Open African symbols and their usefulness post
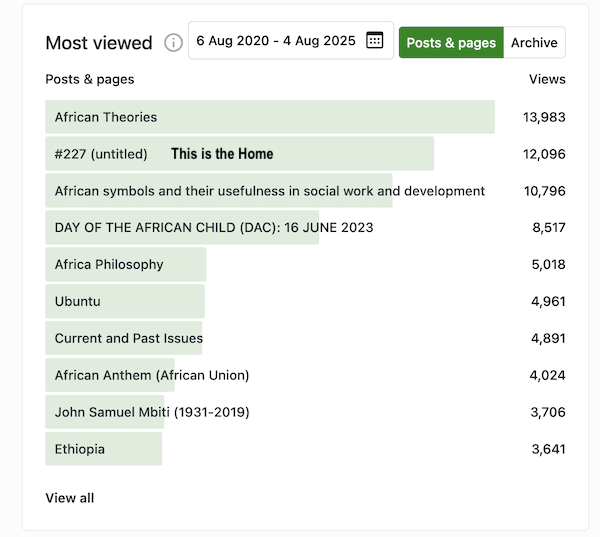The image size is (600, 537). click(270, 191)
